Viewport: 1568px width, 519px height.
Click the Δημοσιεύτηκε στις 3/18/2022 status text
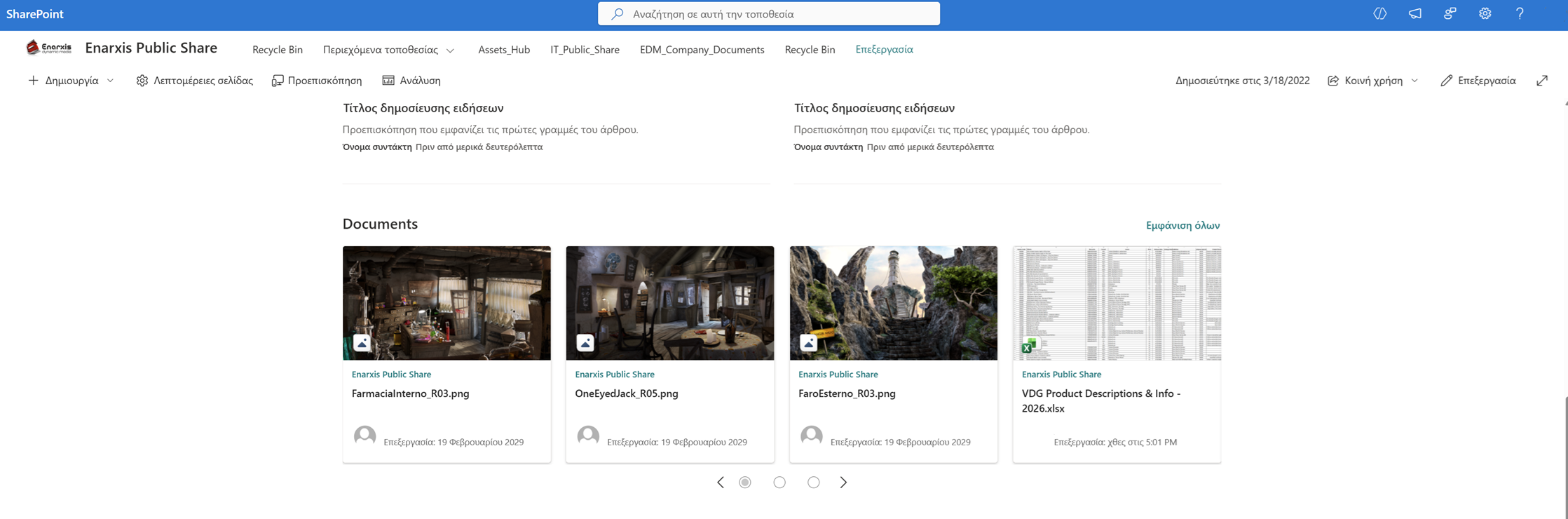[x=1242, y=81]
